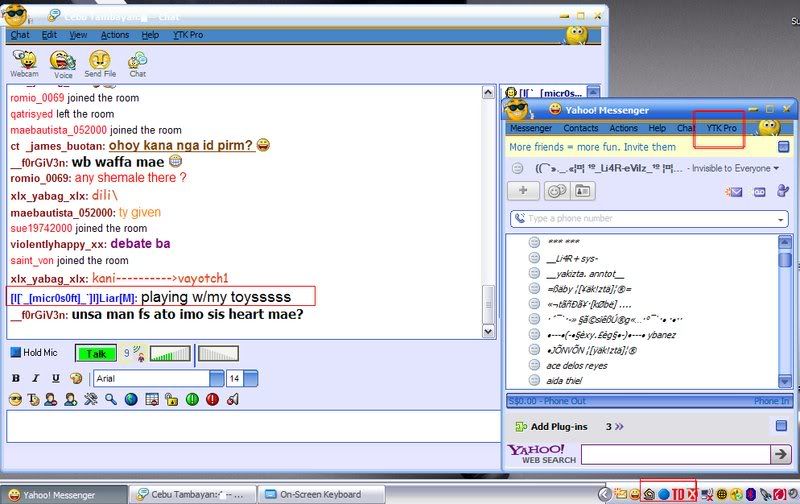Open Send File in the chat toolbar
Viewport: 800px width, 504px height.
pos(100,64)
